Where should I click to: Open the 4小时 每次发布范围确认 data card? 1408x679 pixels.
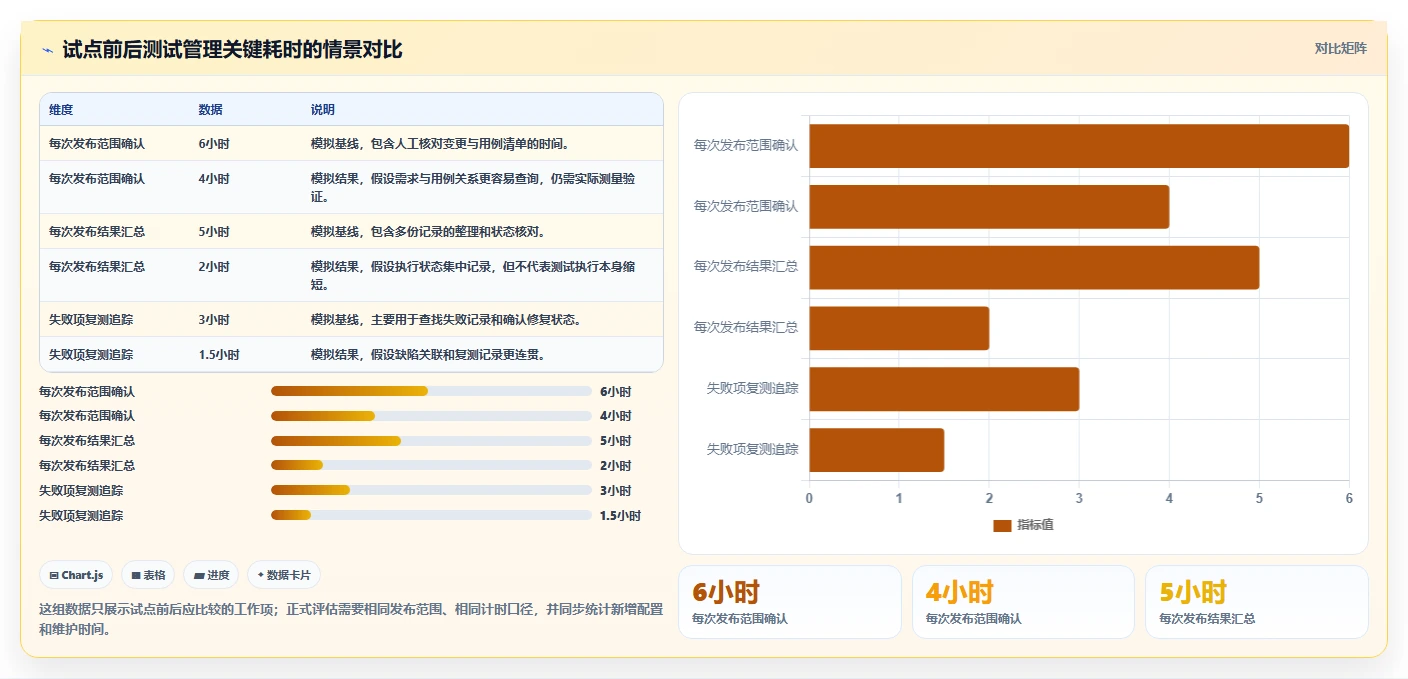[x=1023, y=602]
